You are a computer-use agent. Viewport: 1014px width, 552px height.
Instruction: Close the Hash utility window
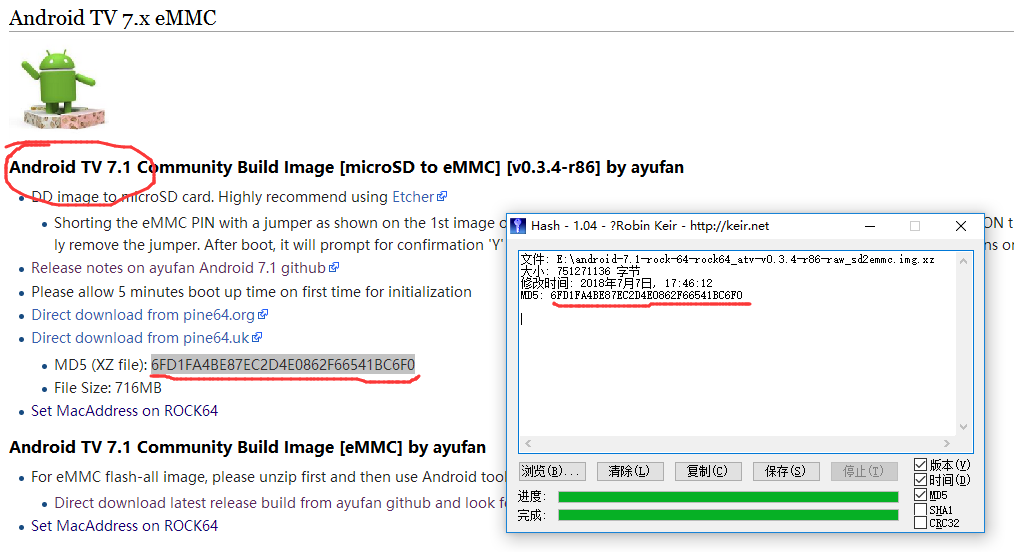pyautogui.click(x=961, y=226)
